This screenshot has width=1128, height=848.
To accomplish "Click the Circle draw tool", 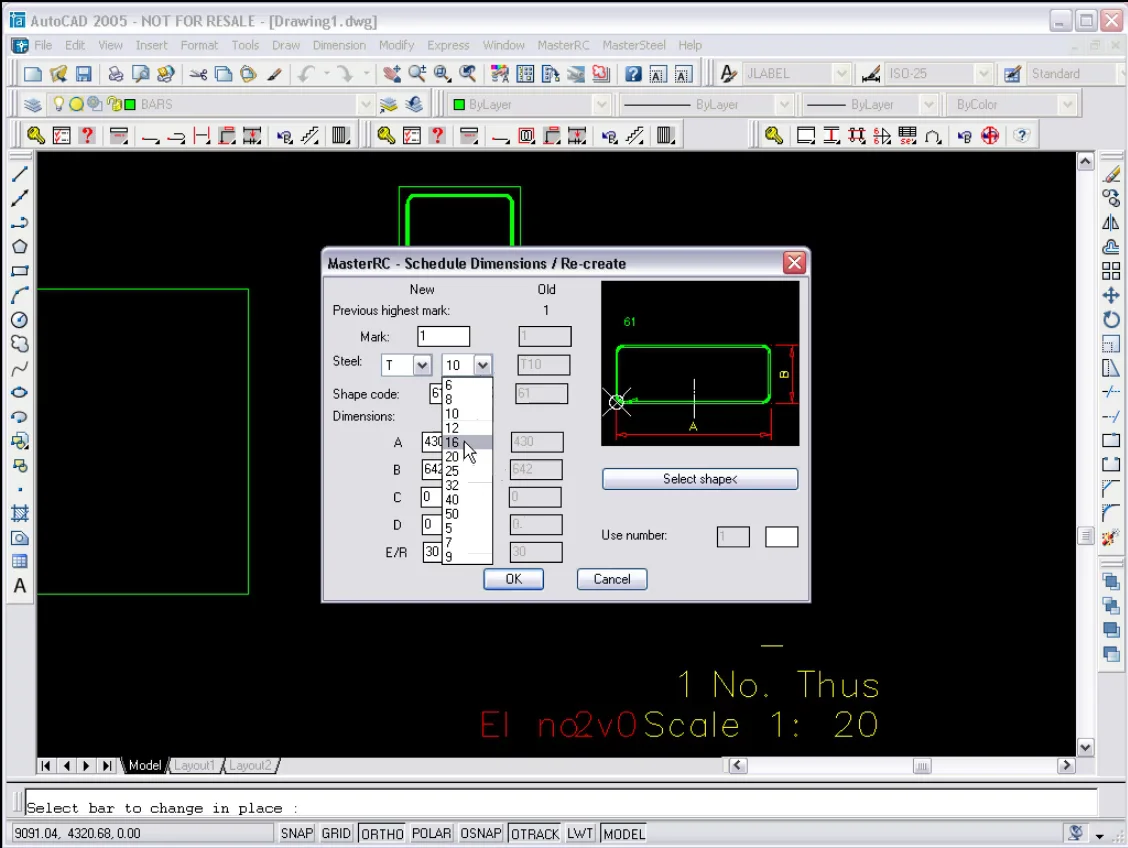I will click(x=19, y=320).
